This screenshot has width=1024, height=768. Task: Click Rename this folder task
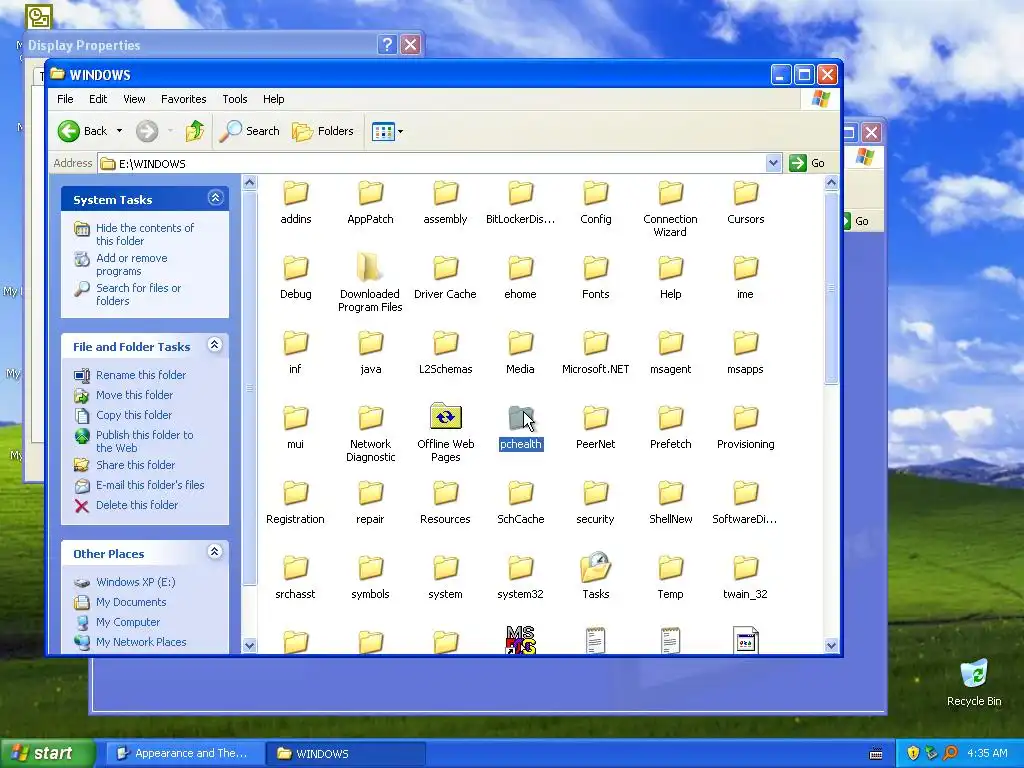pyautogui.click(x=140, y=375)
